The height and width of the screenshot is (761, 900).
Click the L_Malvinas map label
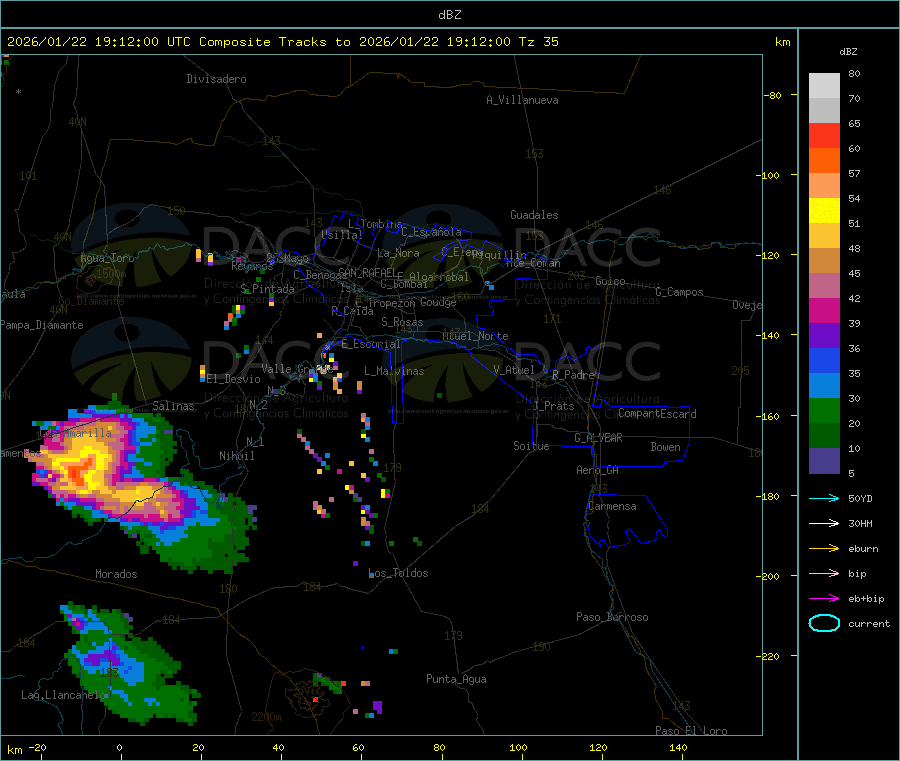tap(394, 371)
